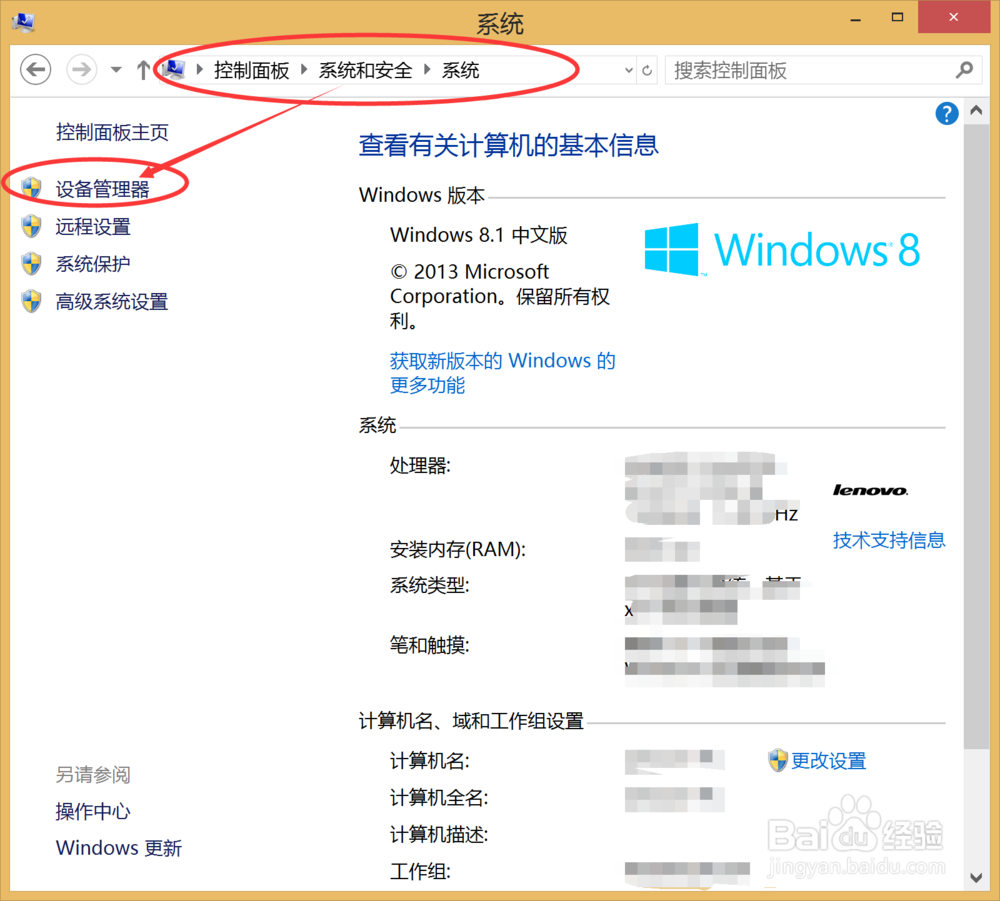Refresh the address bar location

[x=647, y=70]
